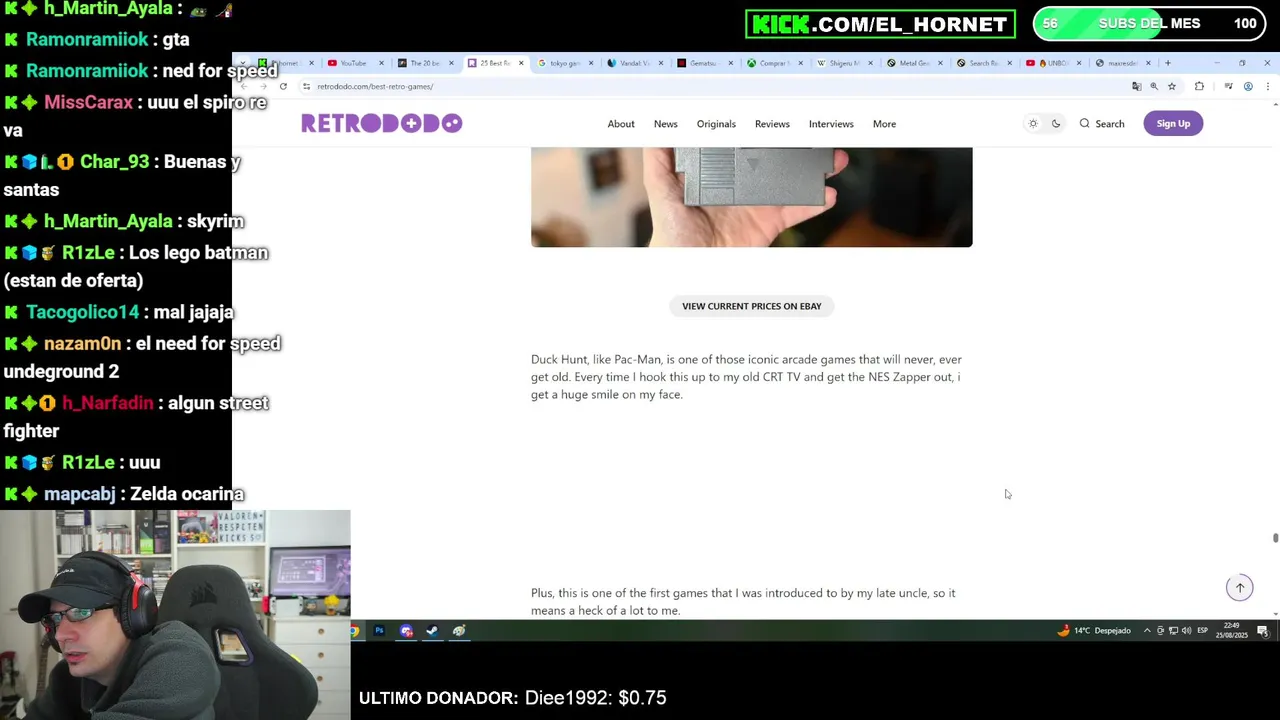Image resolution: width=1280 pixels, height=720 pixels.
Task: Click the network icon in system tray
Action: pos(1173,631)
